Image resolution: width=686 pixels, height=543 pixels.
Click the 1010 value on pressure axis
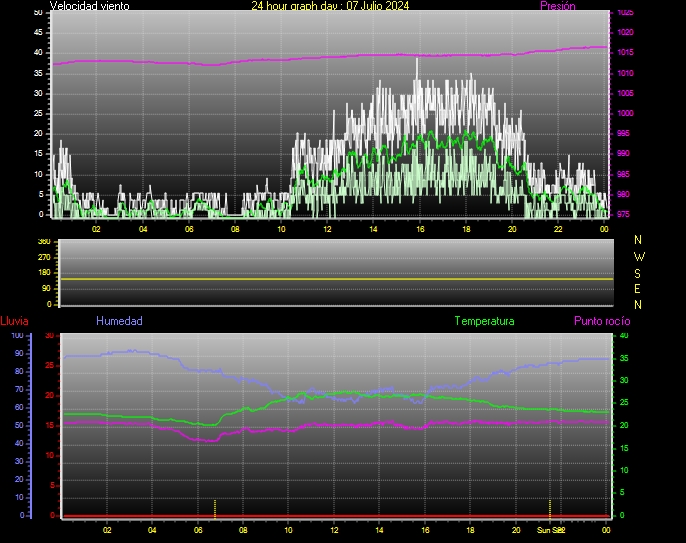[x=625, y=73]
